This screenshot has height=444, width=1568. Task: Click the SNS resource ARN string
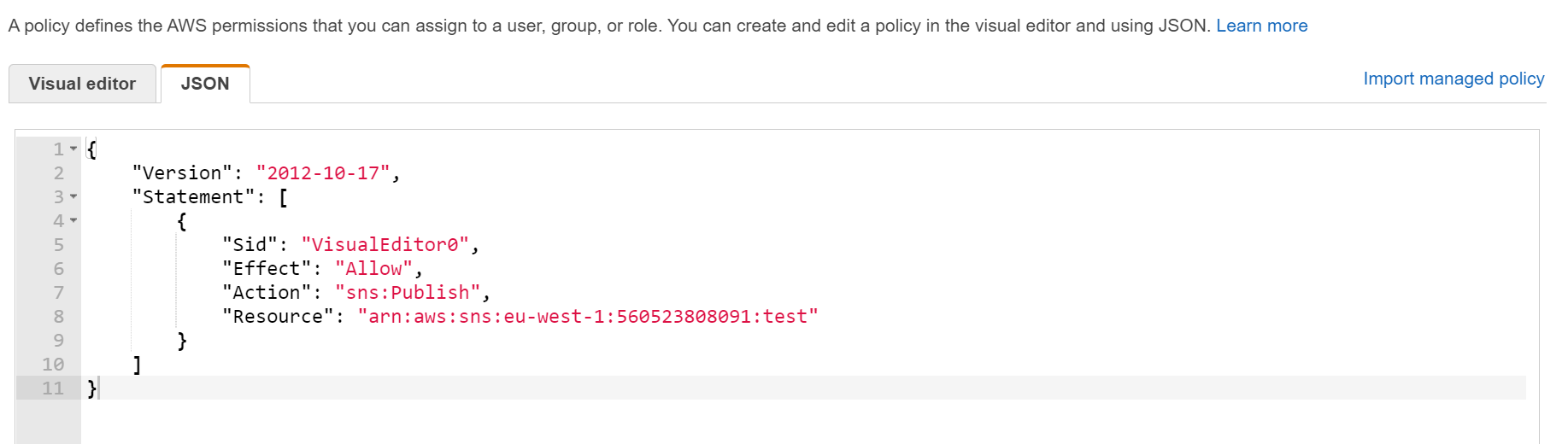click(x=588, y=317)
